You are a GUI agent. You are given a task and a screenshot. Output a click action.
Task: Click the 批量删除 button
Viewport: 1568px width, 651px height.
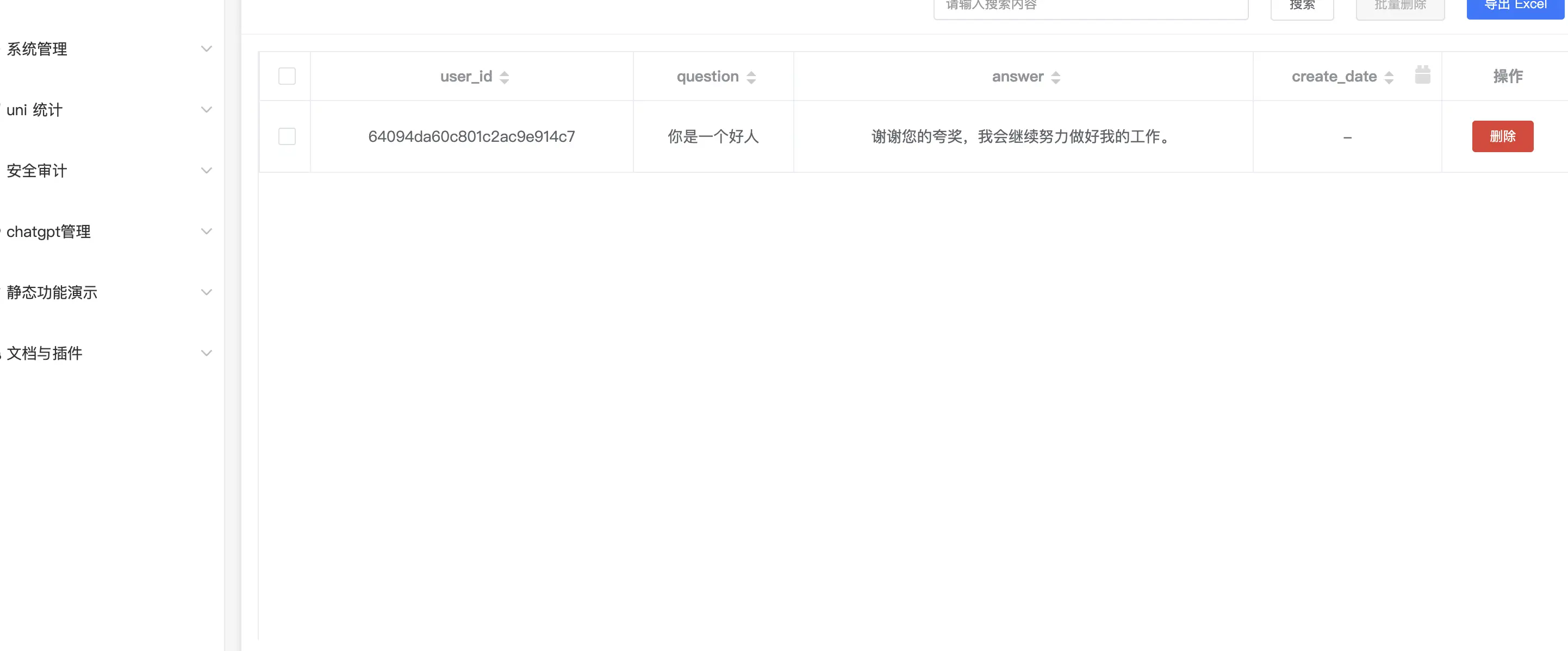[x=1399, y=7]
